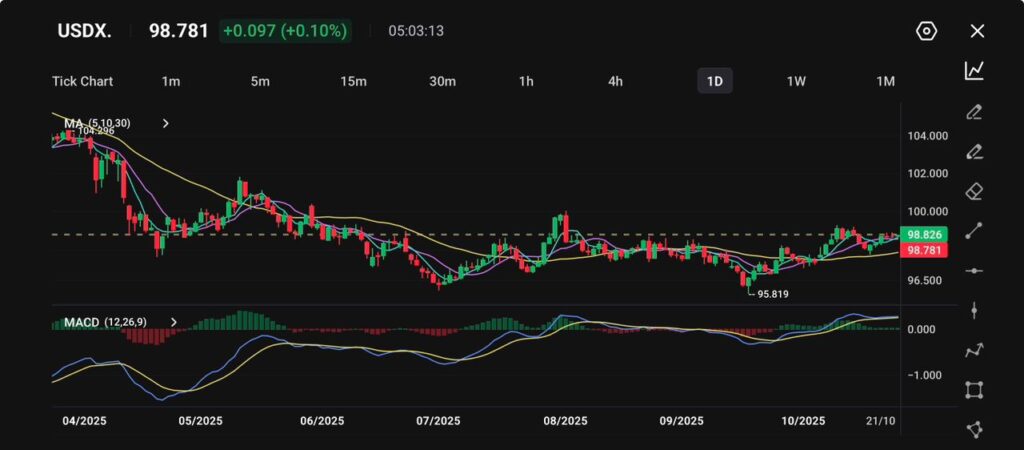Viewport: 1024px width, 450px height.
Task: Click the USDX. symbol name
Action: pyautogui.click(x=84, y=31)
